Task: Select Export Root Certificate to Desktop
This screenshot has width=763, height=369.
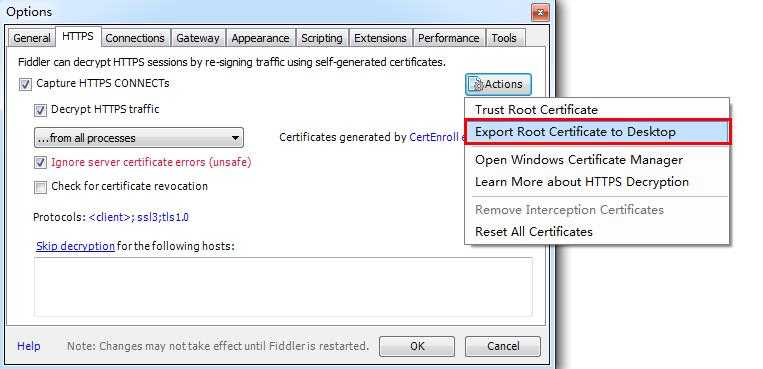Action: (597, 132)
